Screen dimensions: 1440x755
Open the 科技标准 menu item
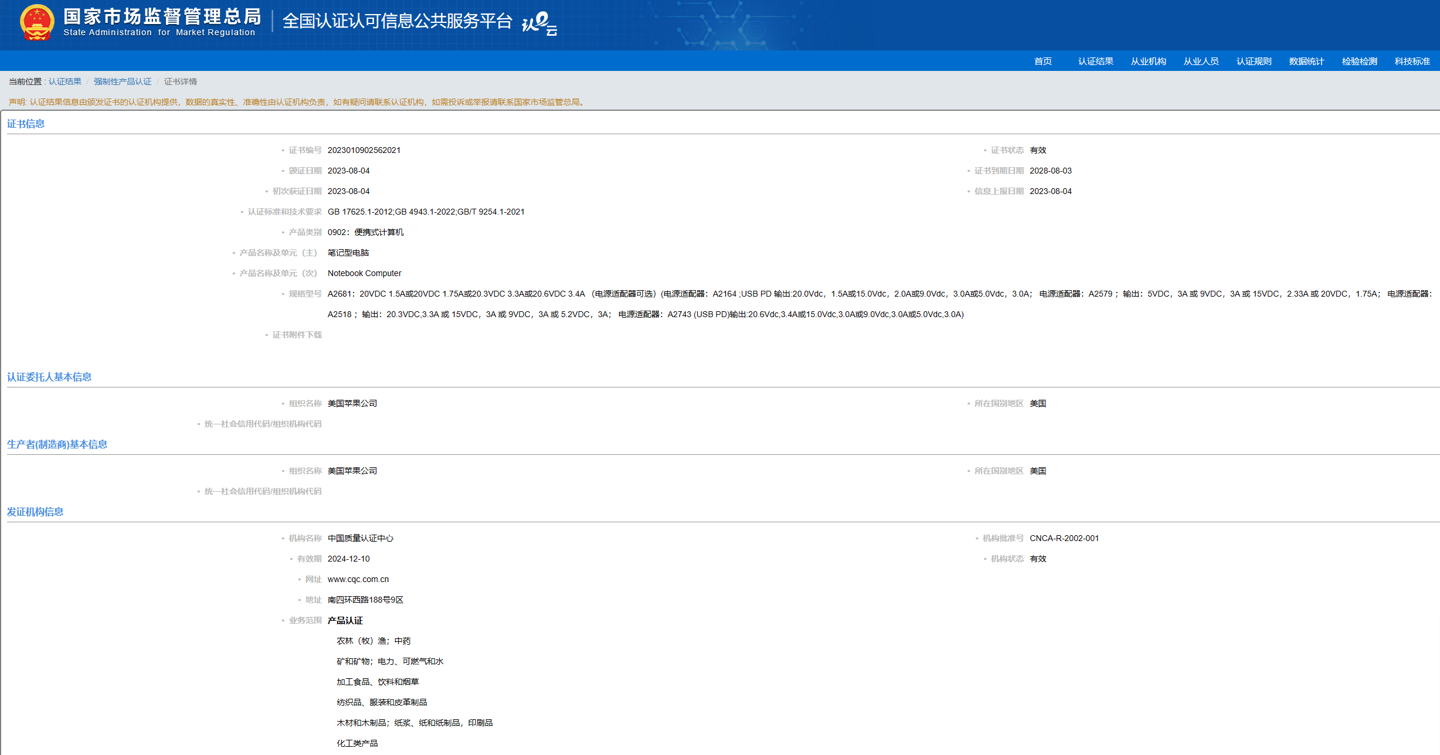pos(1412,61)
